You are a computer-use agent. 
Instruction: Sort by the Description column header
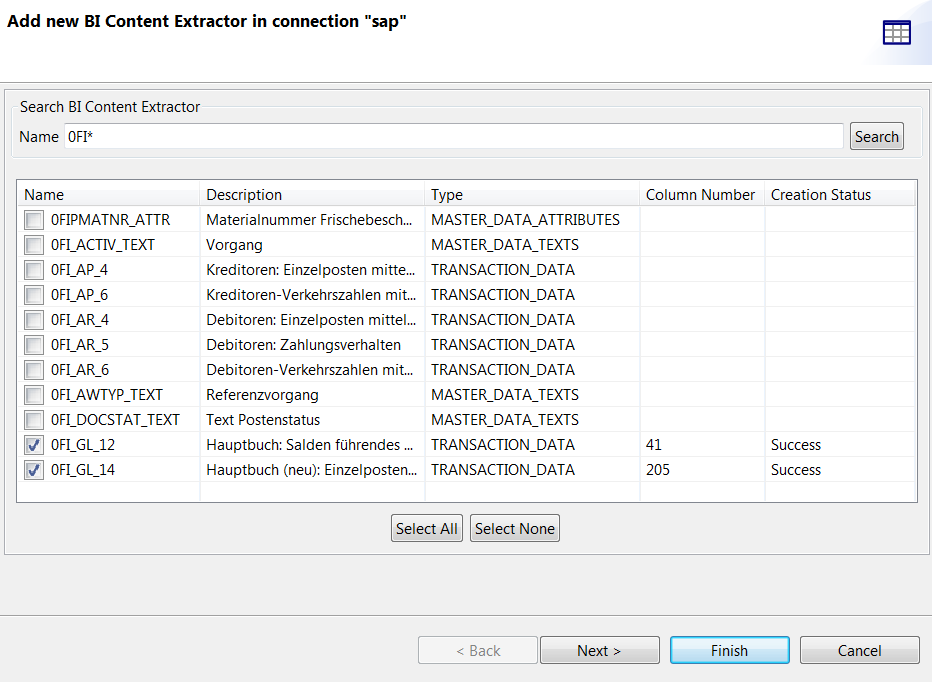tap(240, 194)
